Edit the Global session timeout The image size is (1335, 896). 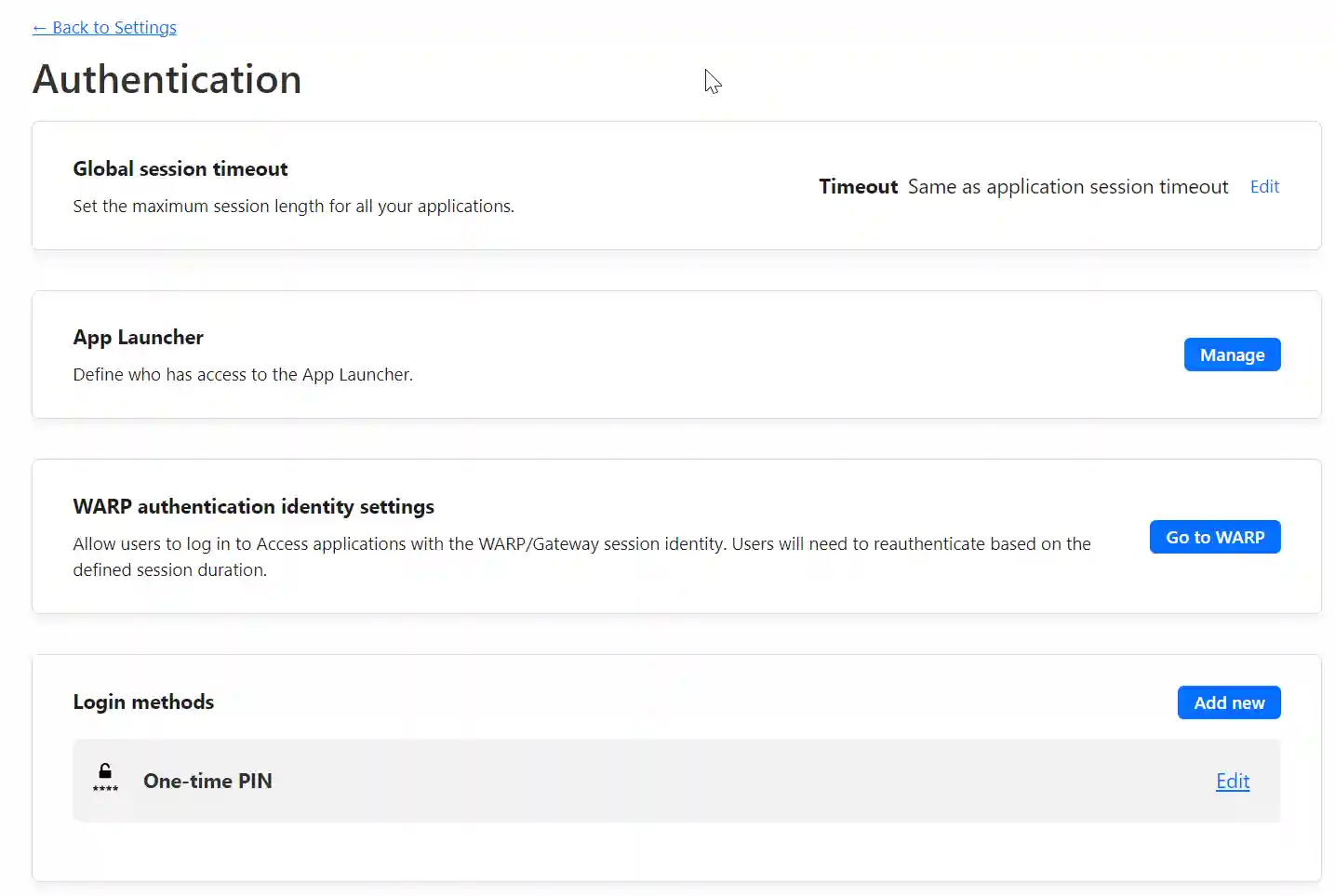[x=1263, y=186]
